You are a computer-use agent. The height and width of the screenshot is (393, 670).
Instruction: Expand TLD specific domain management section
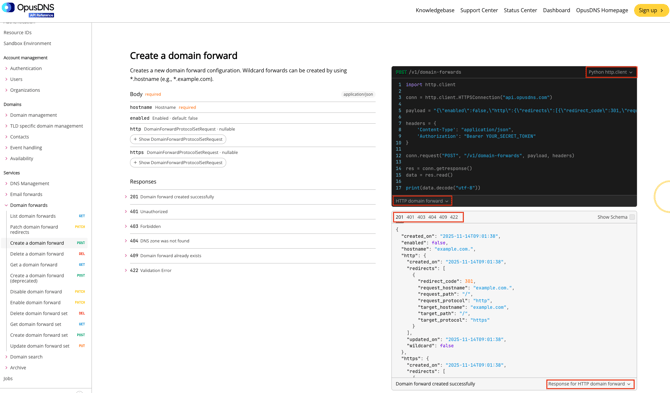pyautogui.click(x=46, y=126)
